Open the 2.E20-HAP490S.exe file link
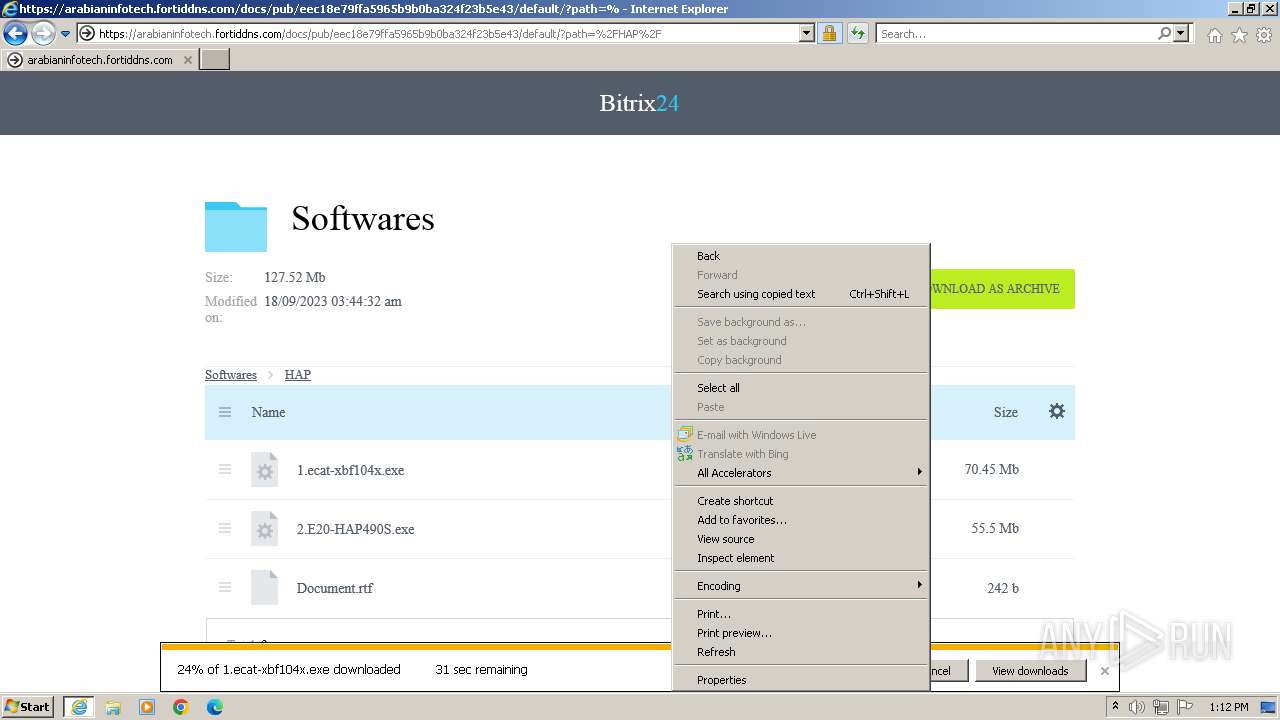 pos(355,529)
